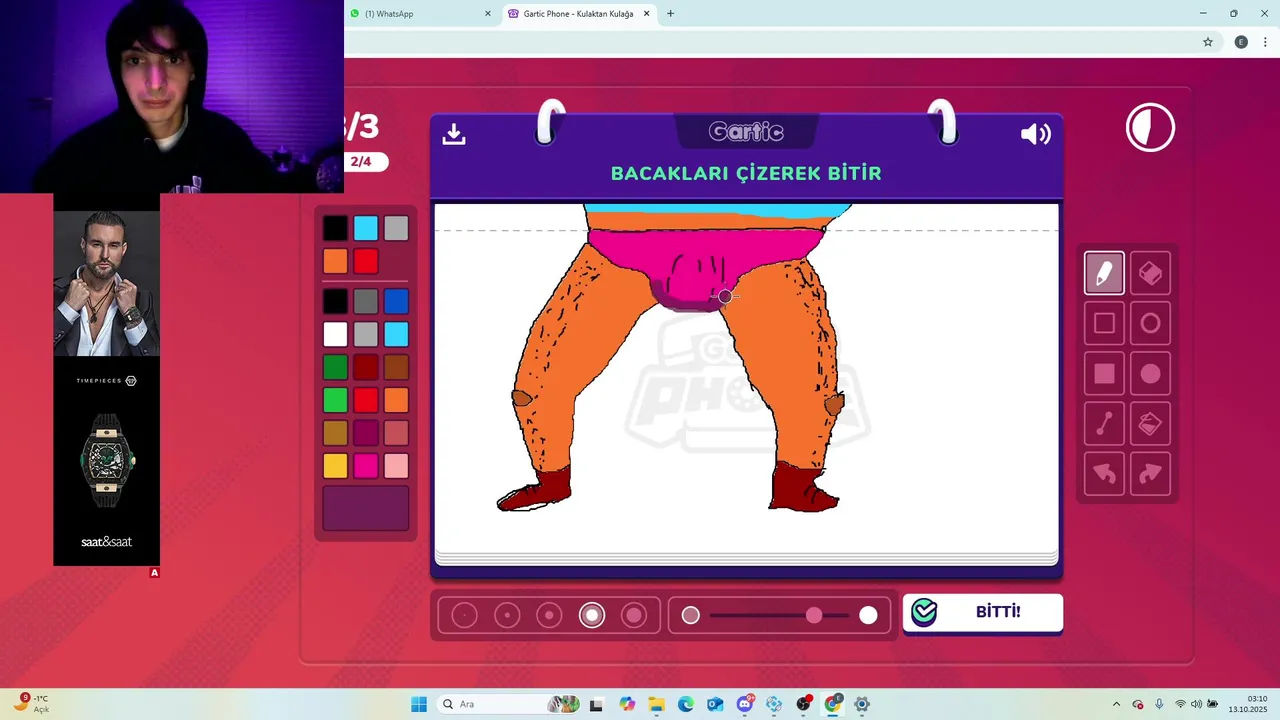1280x720 pixels.
Task: Open the Wi-Fi network tray icon
Action: click(1180, 704)
